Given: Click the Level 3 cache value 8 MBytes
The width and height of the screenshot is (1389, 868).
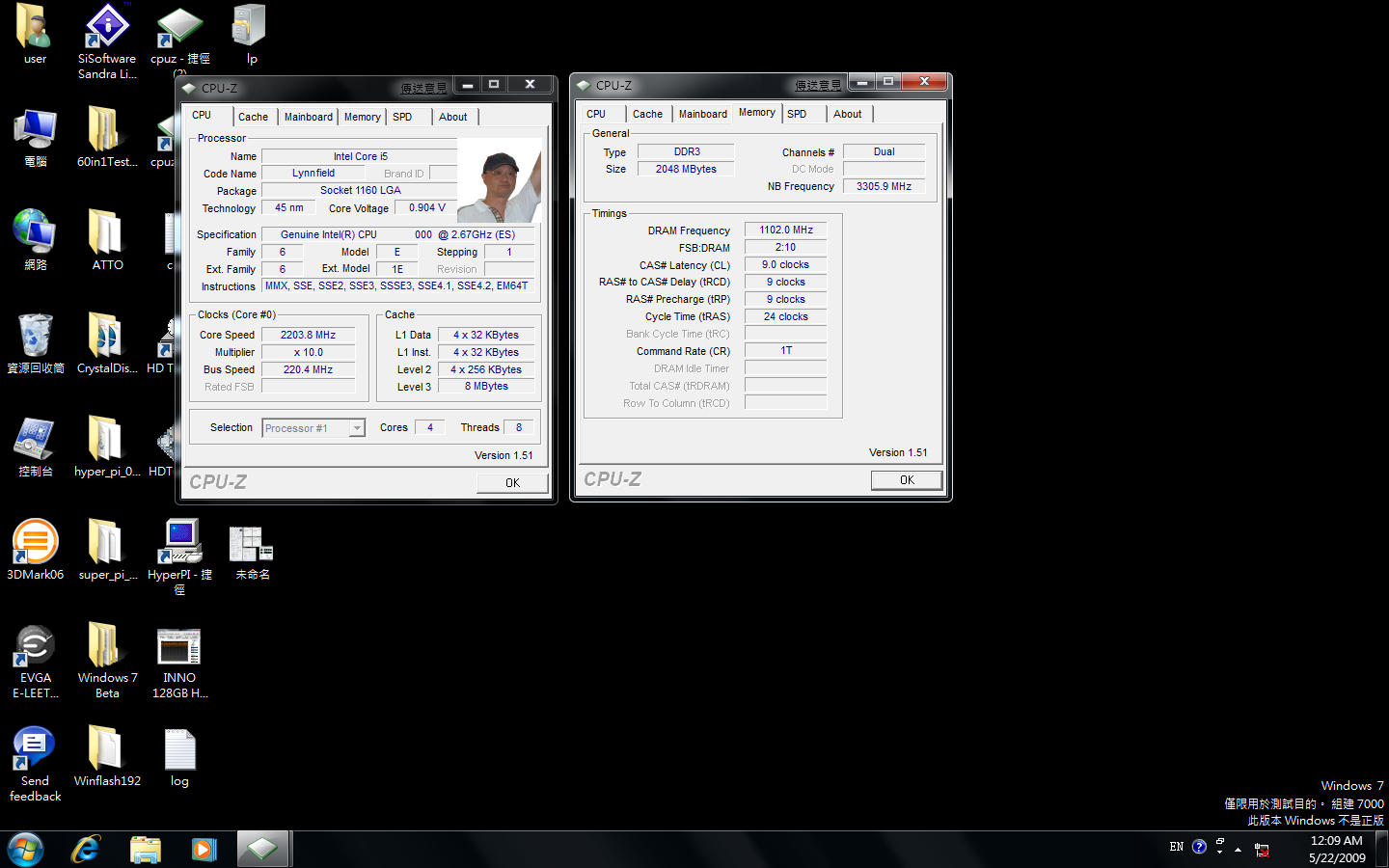Looking at the screenshot, I should pos(486,386).
